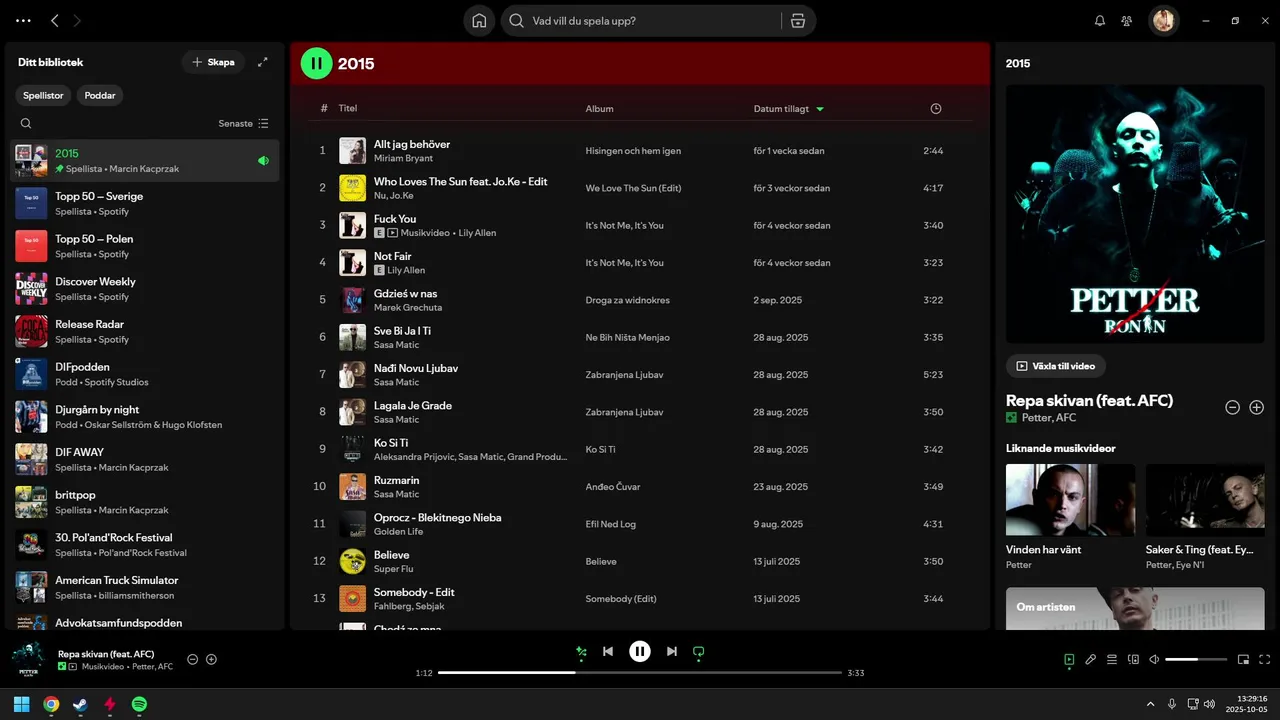This screenshot has width=1280, height=720.
Task: Seek in the song progress bar
Action: point(640,673)
